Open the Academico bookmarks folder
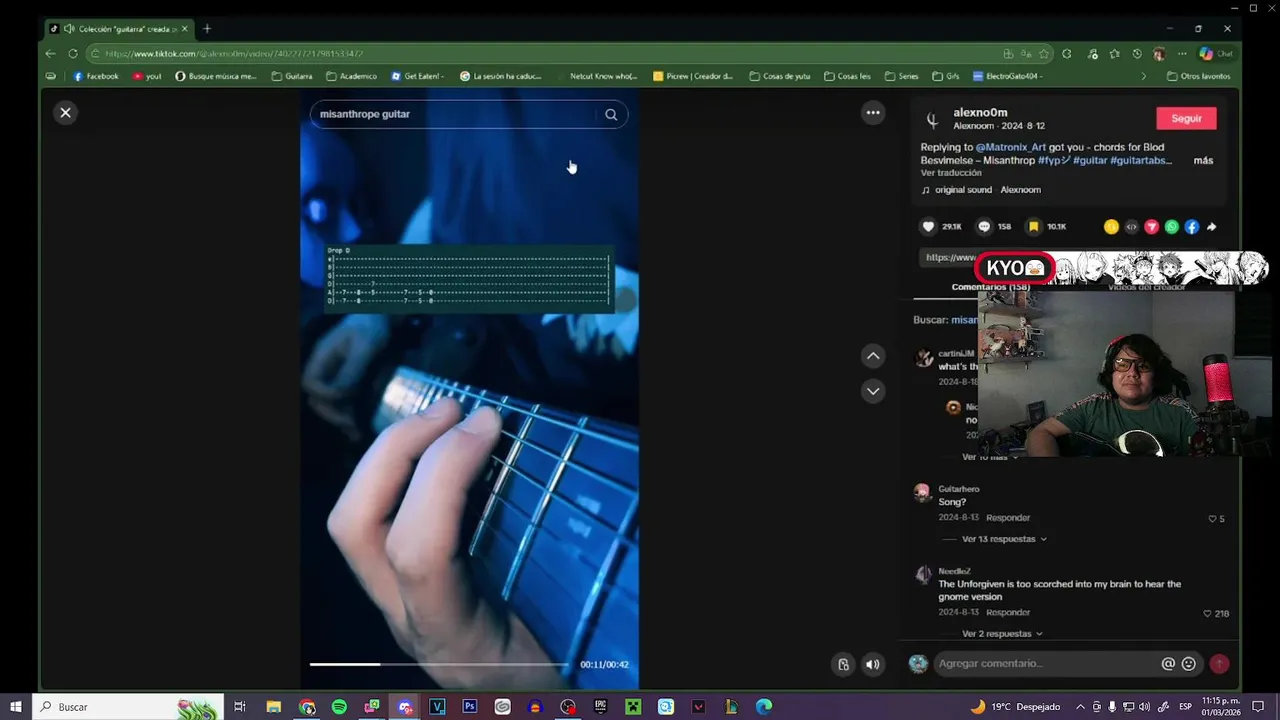The height and width of the screenshot is (720, 1280). click(351, 76)
